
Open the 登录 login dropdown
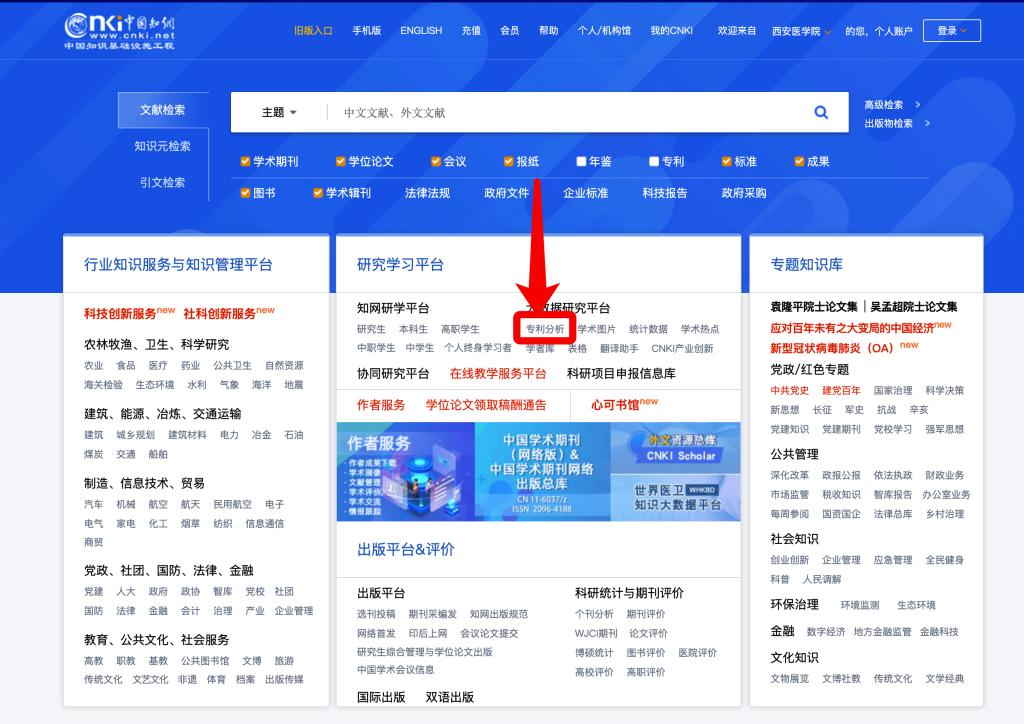point(952,31)
